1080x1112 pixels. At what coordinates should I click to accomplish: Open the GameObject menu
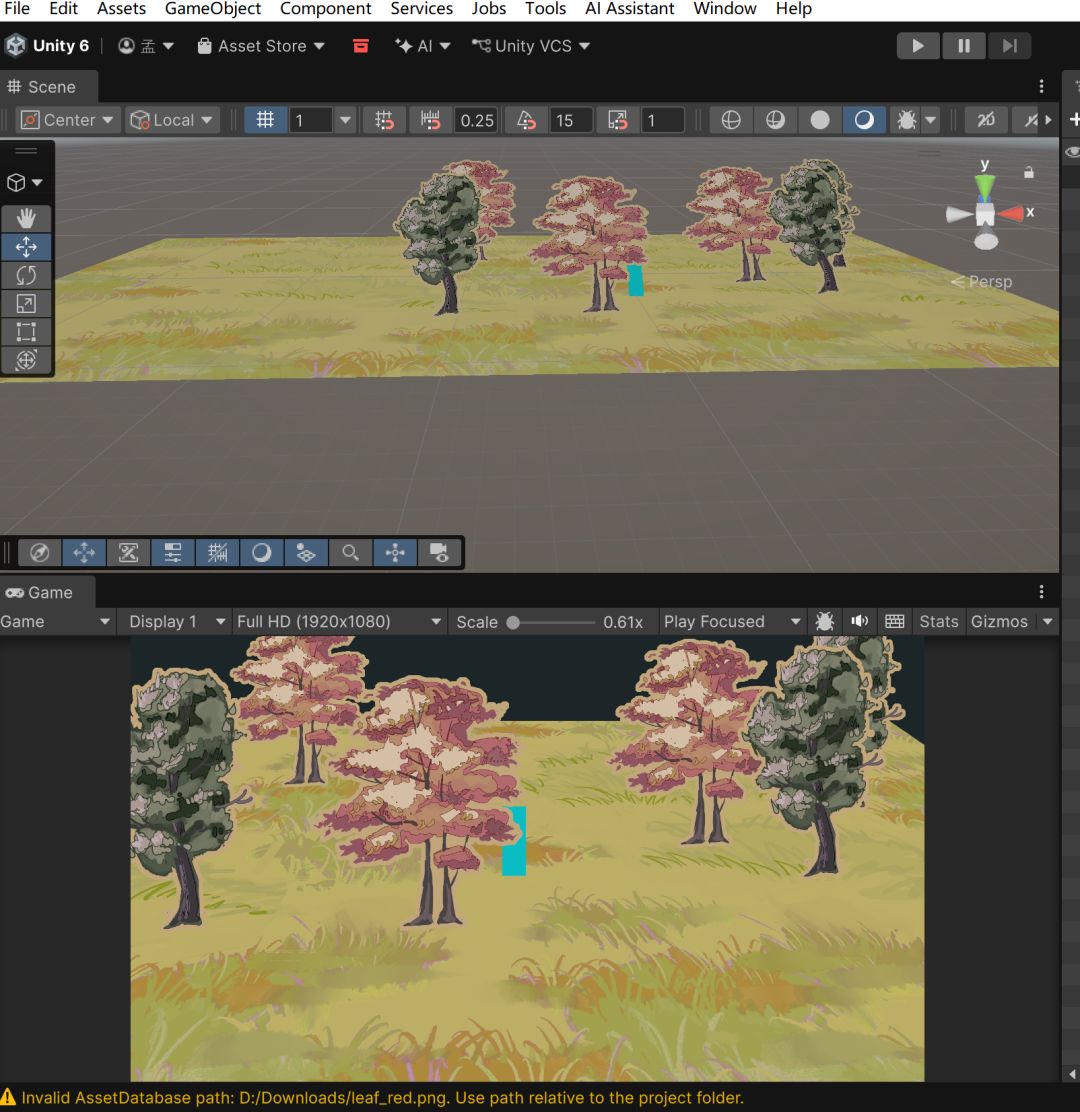tap(213, 9)
